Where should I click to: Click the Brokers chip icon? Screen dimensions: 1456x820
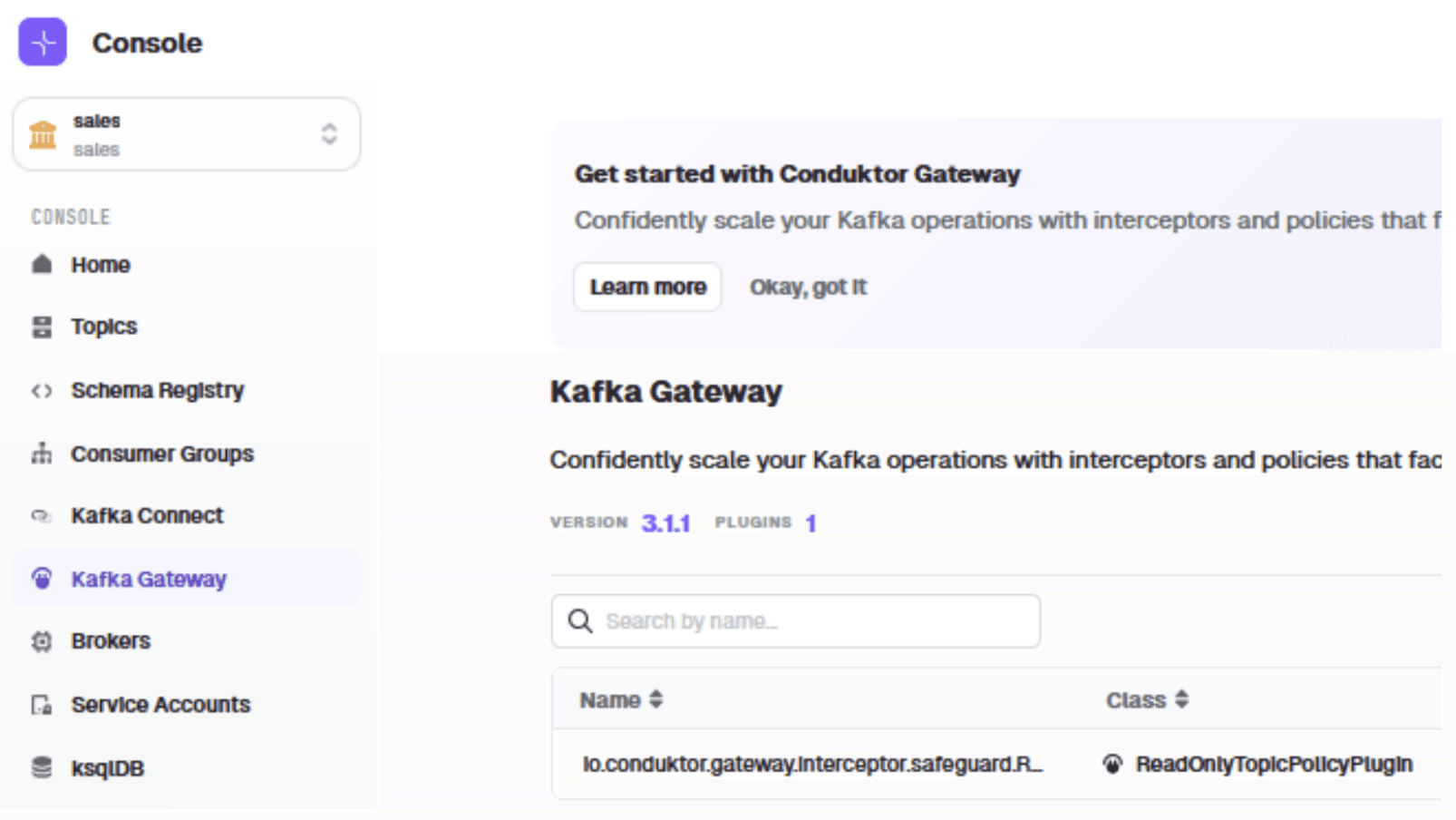(x=42, y=641)
